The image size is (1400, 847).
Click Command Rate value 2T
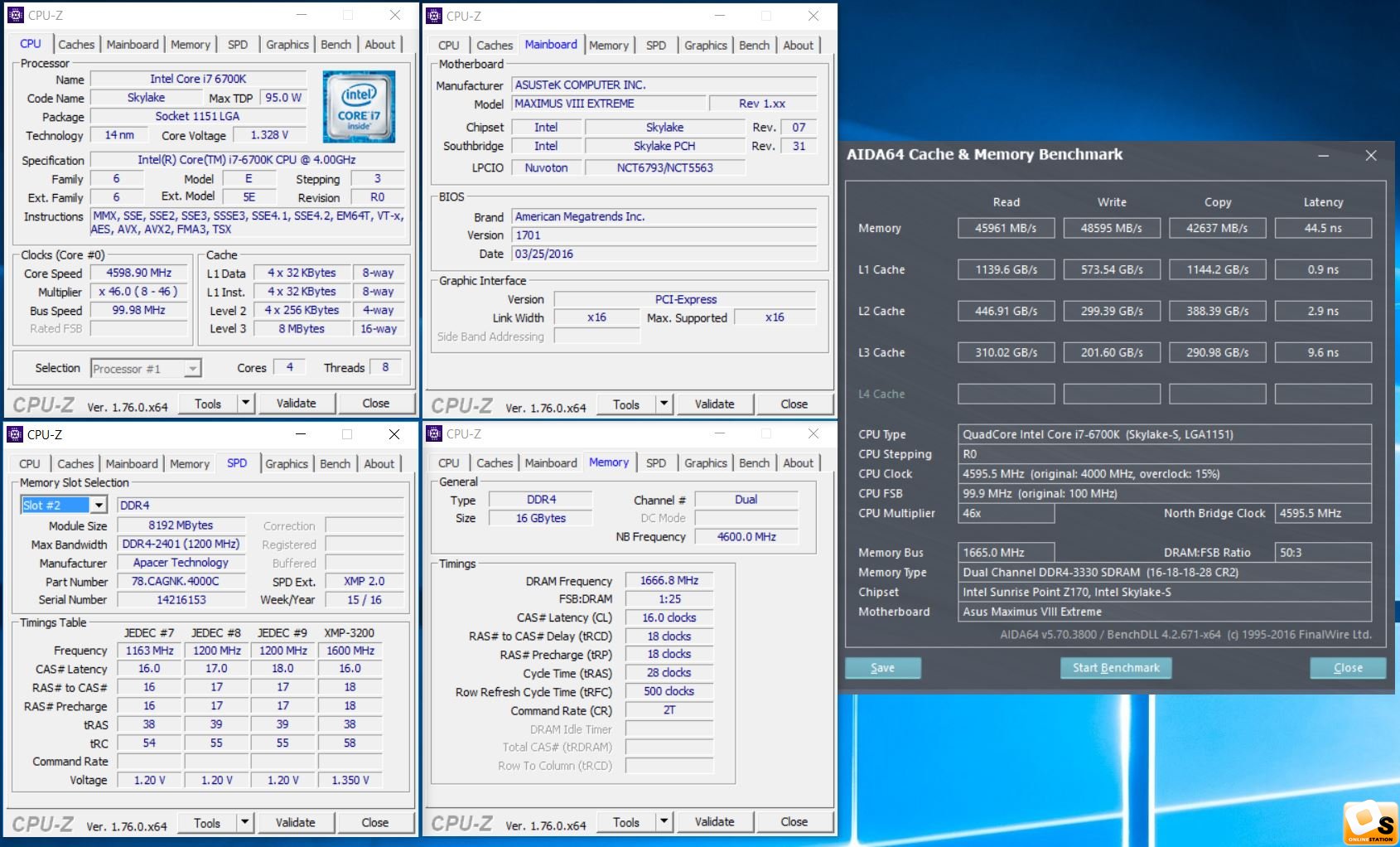[x=669, y=709]
